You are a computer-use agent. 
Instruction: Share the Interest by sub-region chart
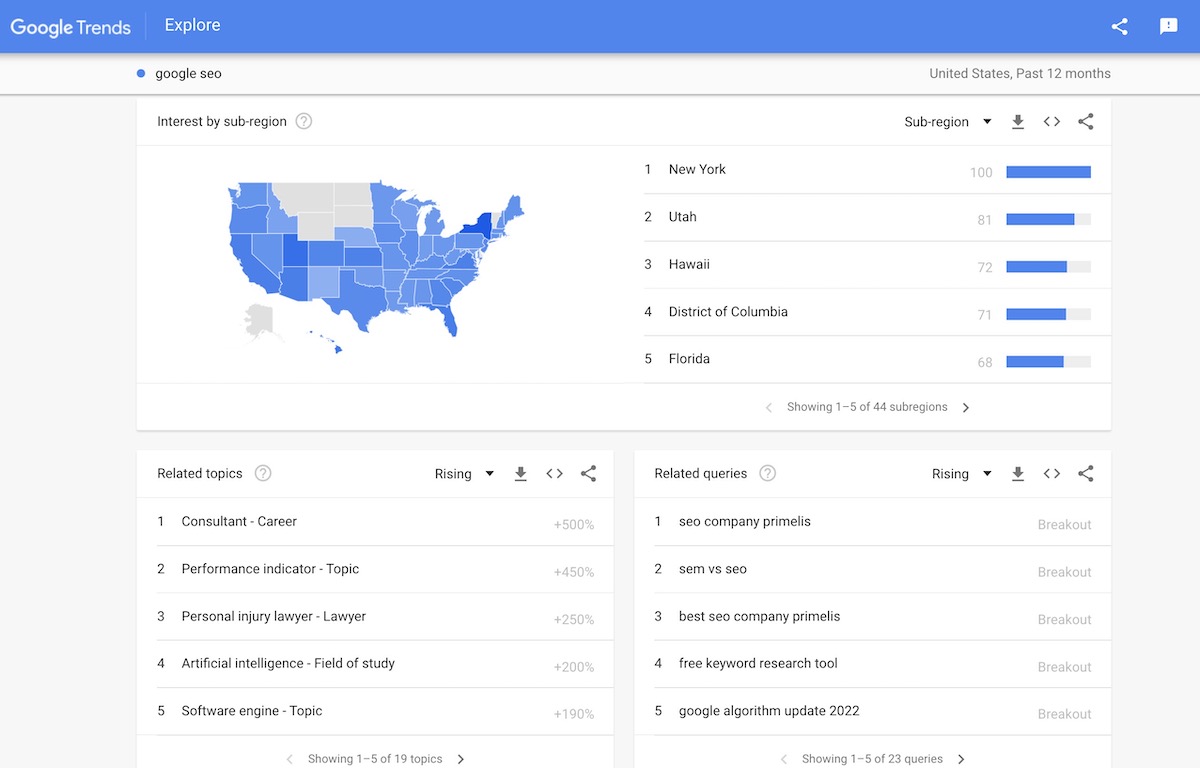1085,121
